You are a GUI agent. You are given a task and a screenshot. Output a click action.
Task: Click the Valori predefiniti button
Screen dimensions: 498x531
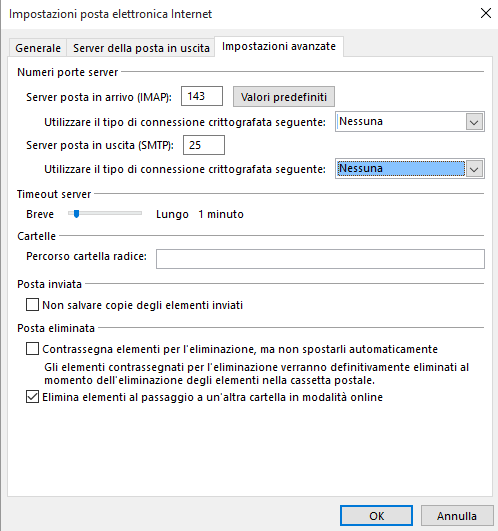pos(284,97)
